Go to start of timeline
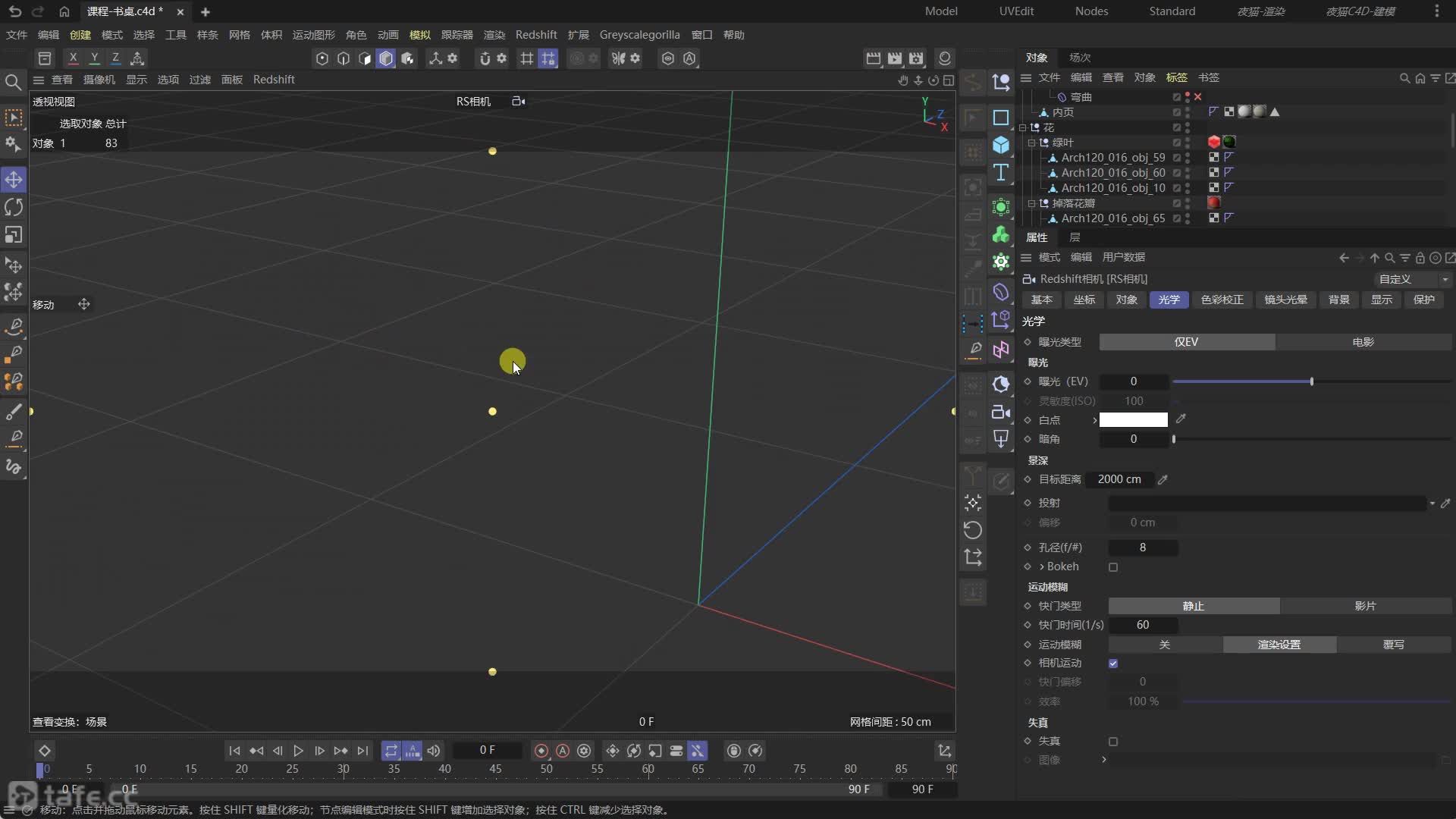Screen dimensions: 1456x819 [x=234, y=751]
